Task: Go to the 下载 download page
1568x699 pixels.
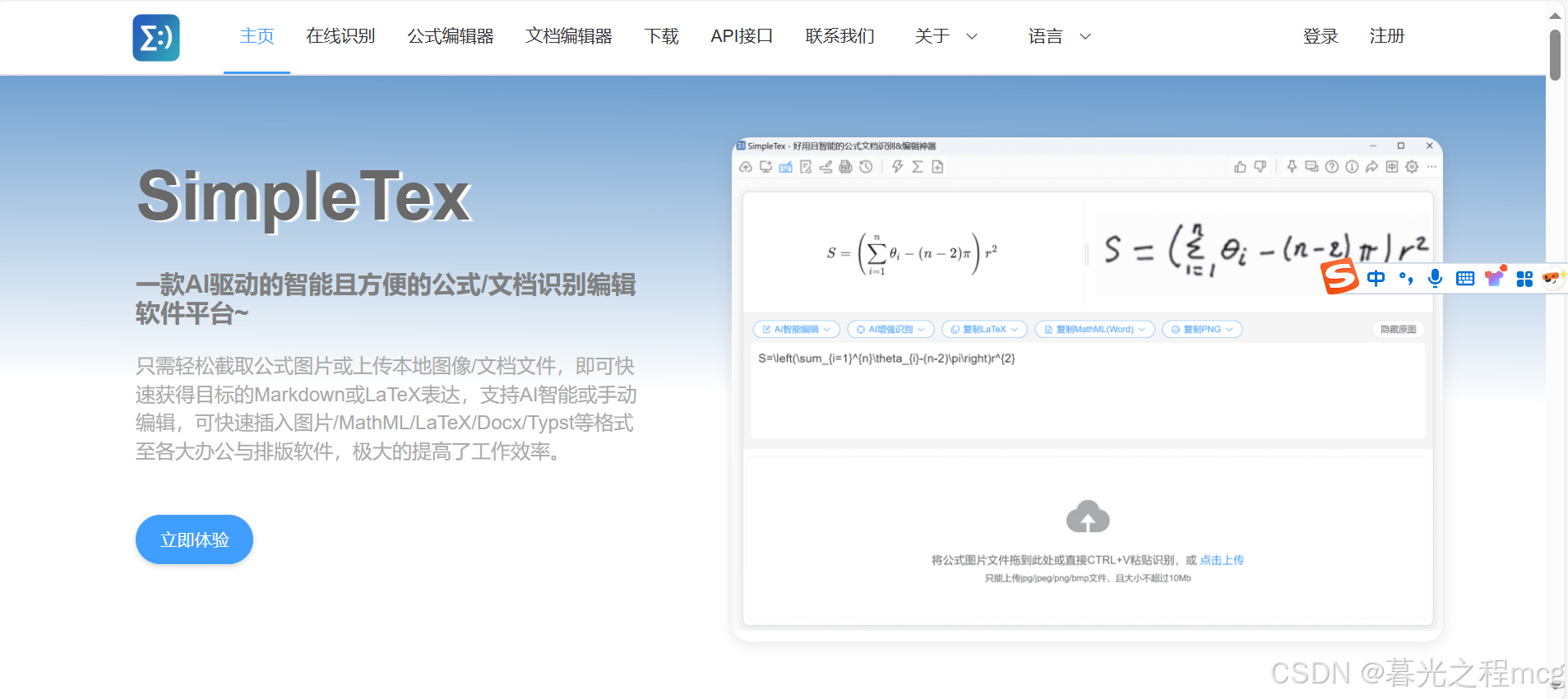Action: [661, 36]
